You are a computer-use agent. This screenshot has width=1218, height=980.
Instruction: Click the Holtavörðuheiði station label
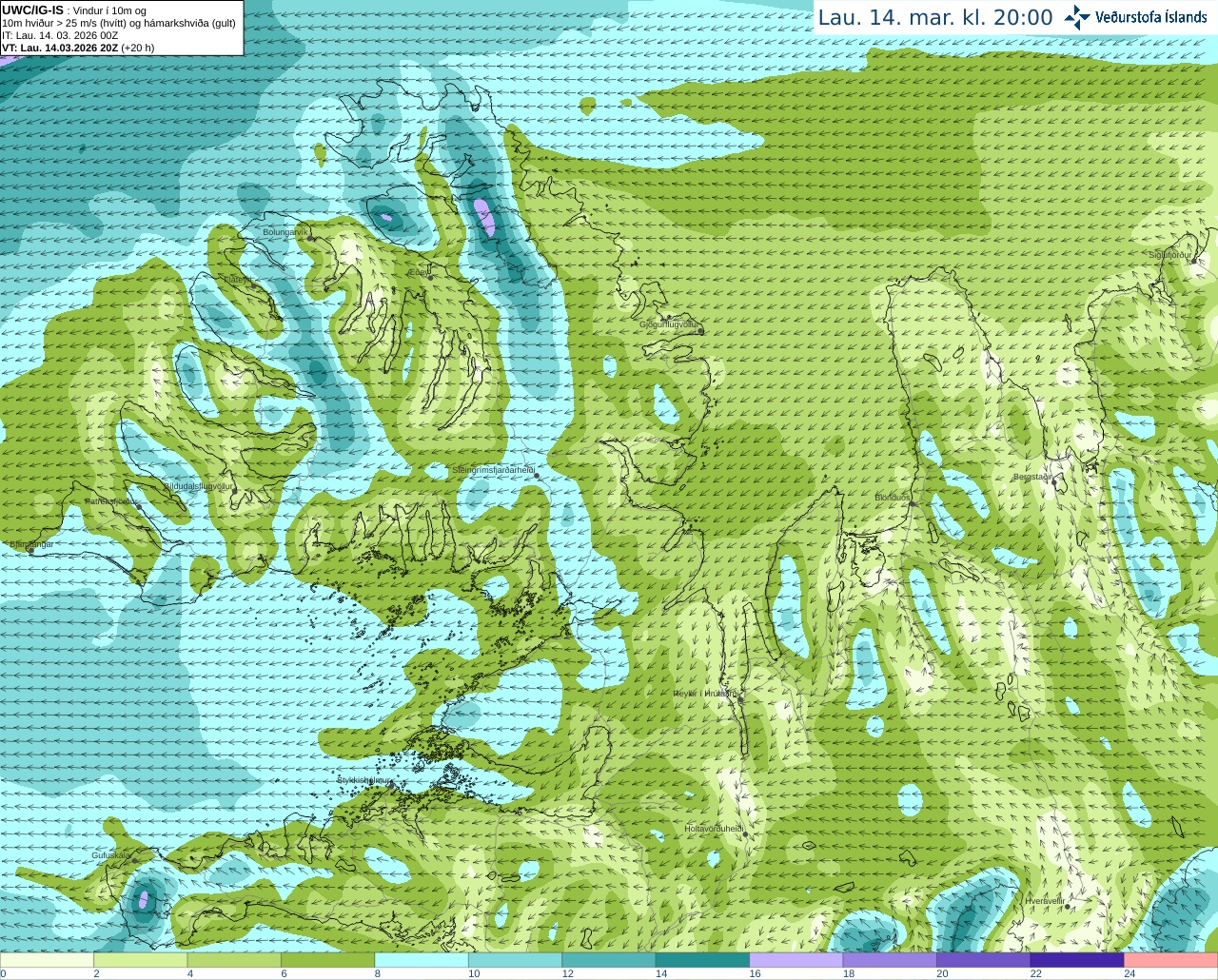714,829
